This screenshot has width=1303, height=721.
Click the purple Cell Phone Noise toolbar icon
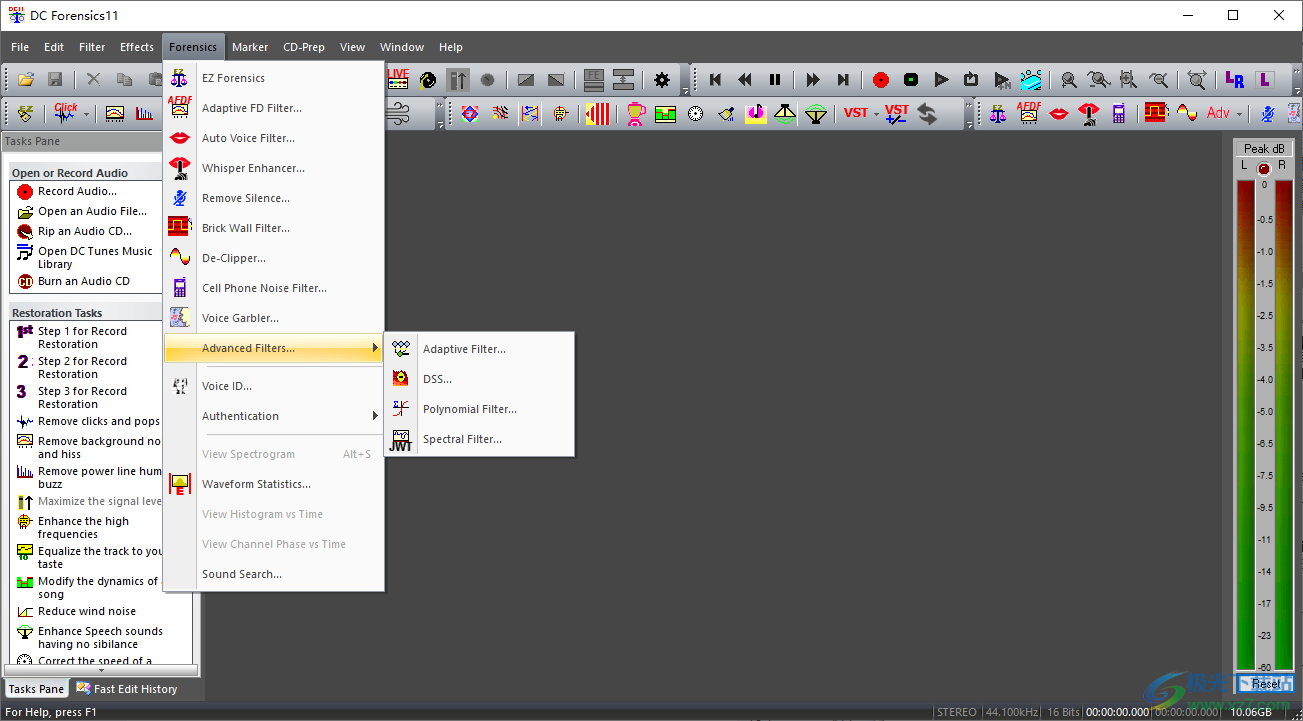pos(1119,113)
